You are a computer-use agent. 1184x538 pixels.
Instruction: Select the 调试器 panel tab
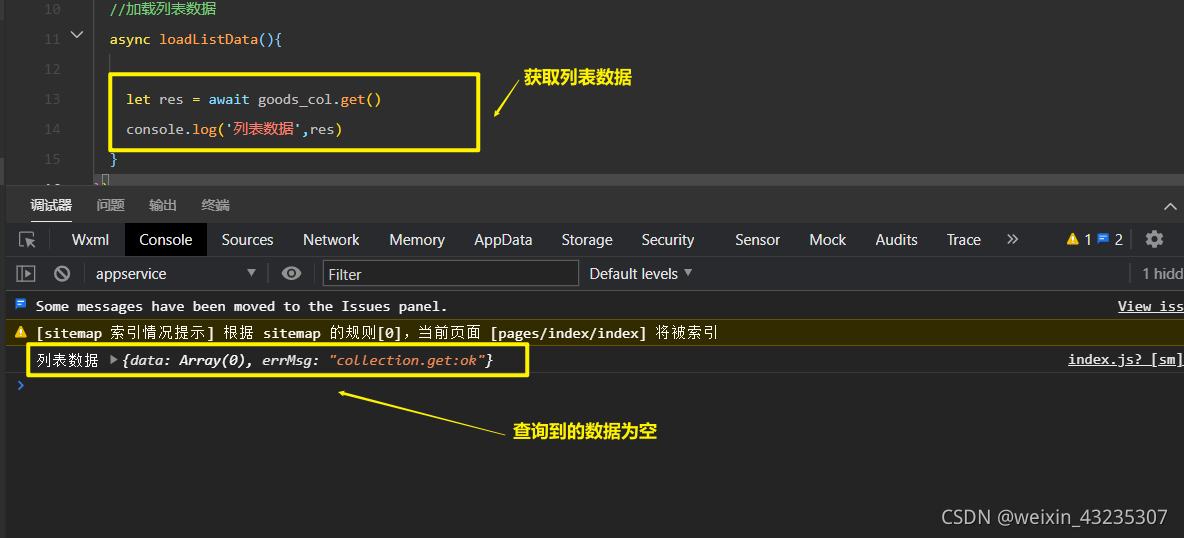click(x=51, y=205)
